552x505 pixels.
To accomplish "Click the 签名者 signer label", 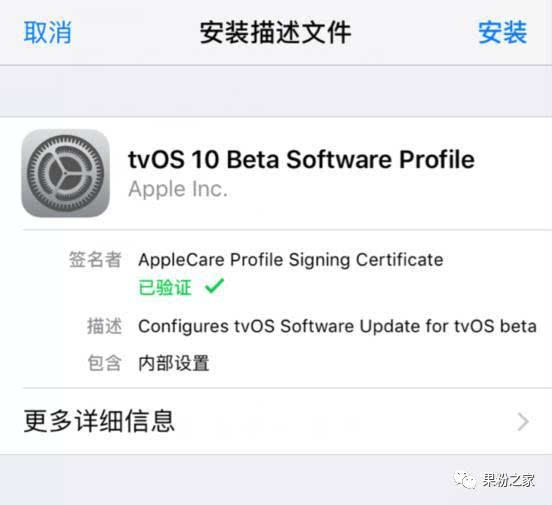I will (x=95, y=260).
